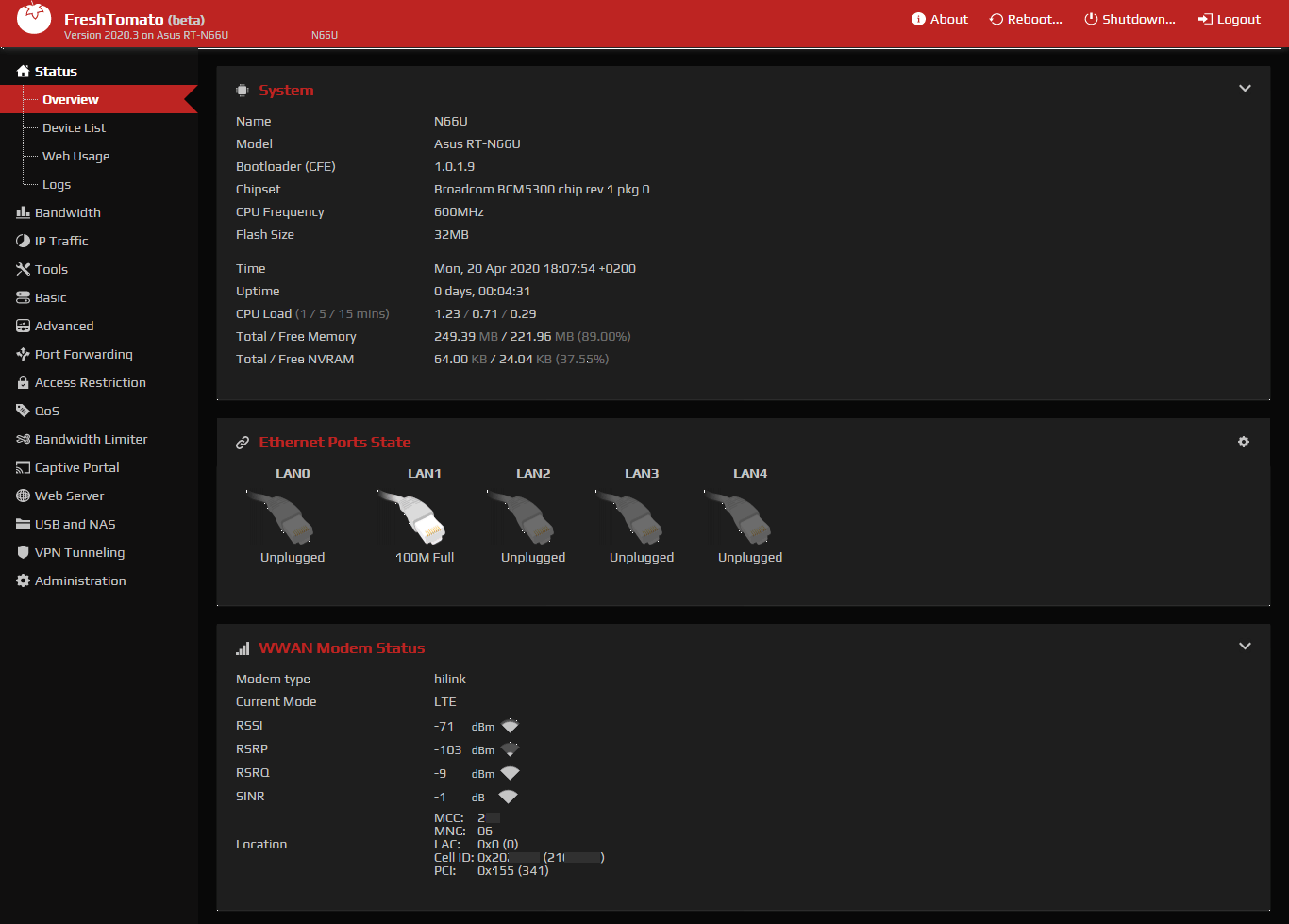Click the CPU Frequency value "600MHz"
The width and height of the screenshot is (1289, 924).
tap(459, 211)
